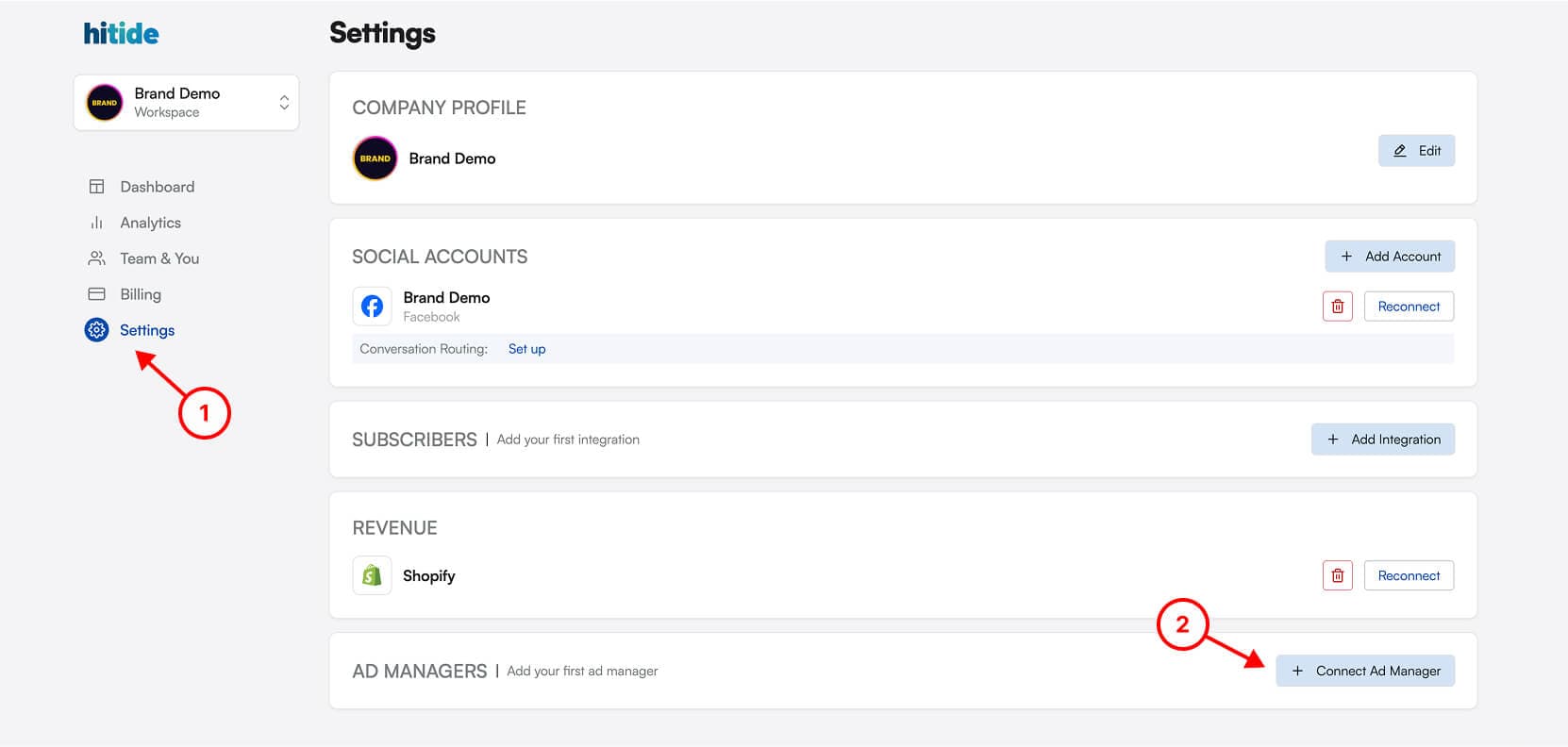The height and width of the screenshot is (747, 1568).
Task: Go to the Analytics page
Action: tap(150, 223)
